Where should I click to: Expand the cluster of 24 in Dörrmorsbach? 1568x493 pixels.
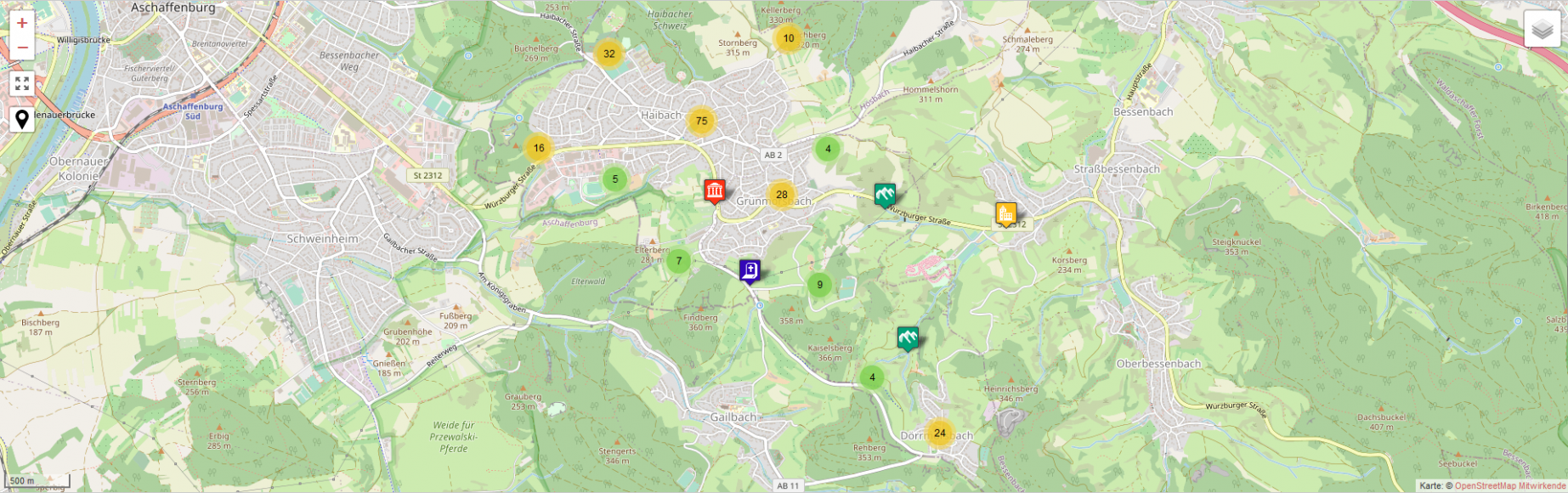pyautogui.click(x=939, y=433)
